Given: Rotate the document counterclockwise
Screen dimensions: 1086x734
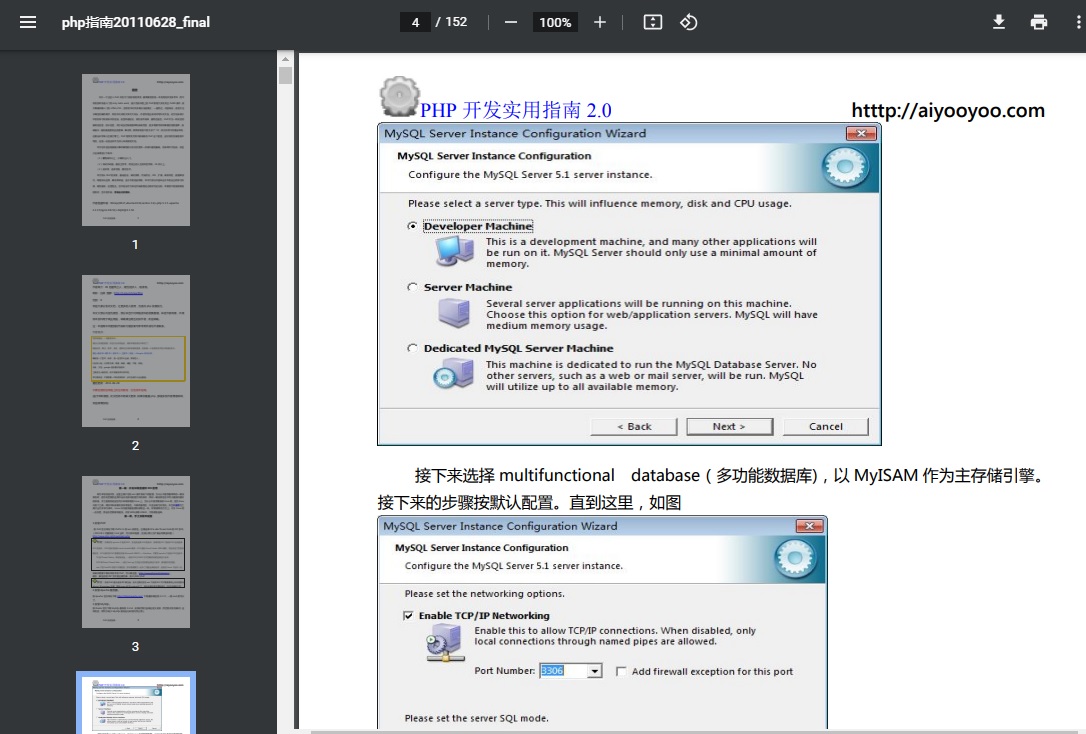Looking at the screenshot, I should 689,22.
